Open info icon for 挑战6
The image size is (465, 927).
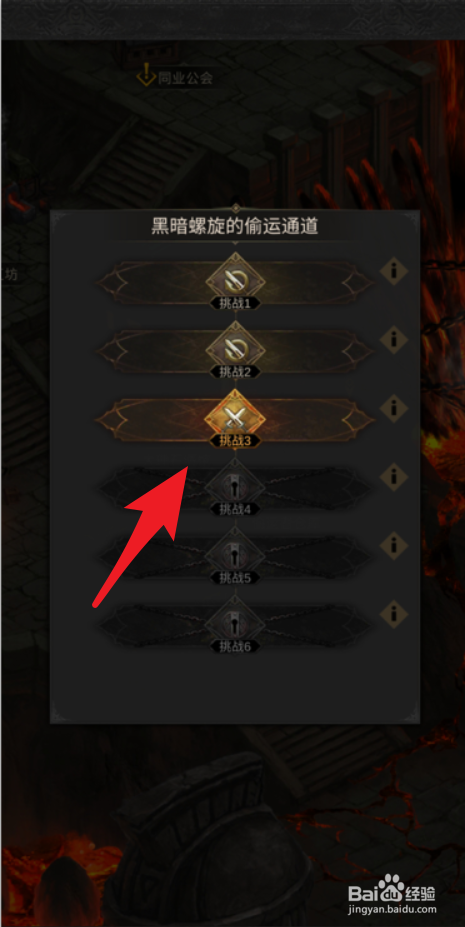tap(394, 614)
